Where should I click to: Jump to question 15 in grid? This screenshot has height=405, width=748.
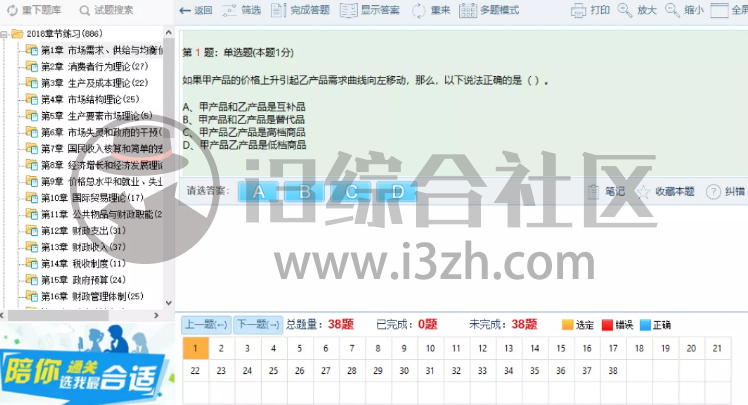(561, 348)
